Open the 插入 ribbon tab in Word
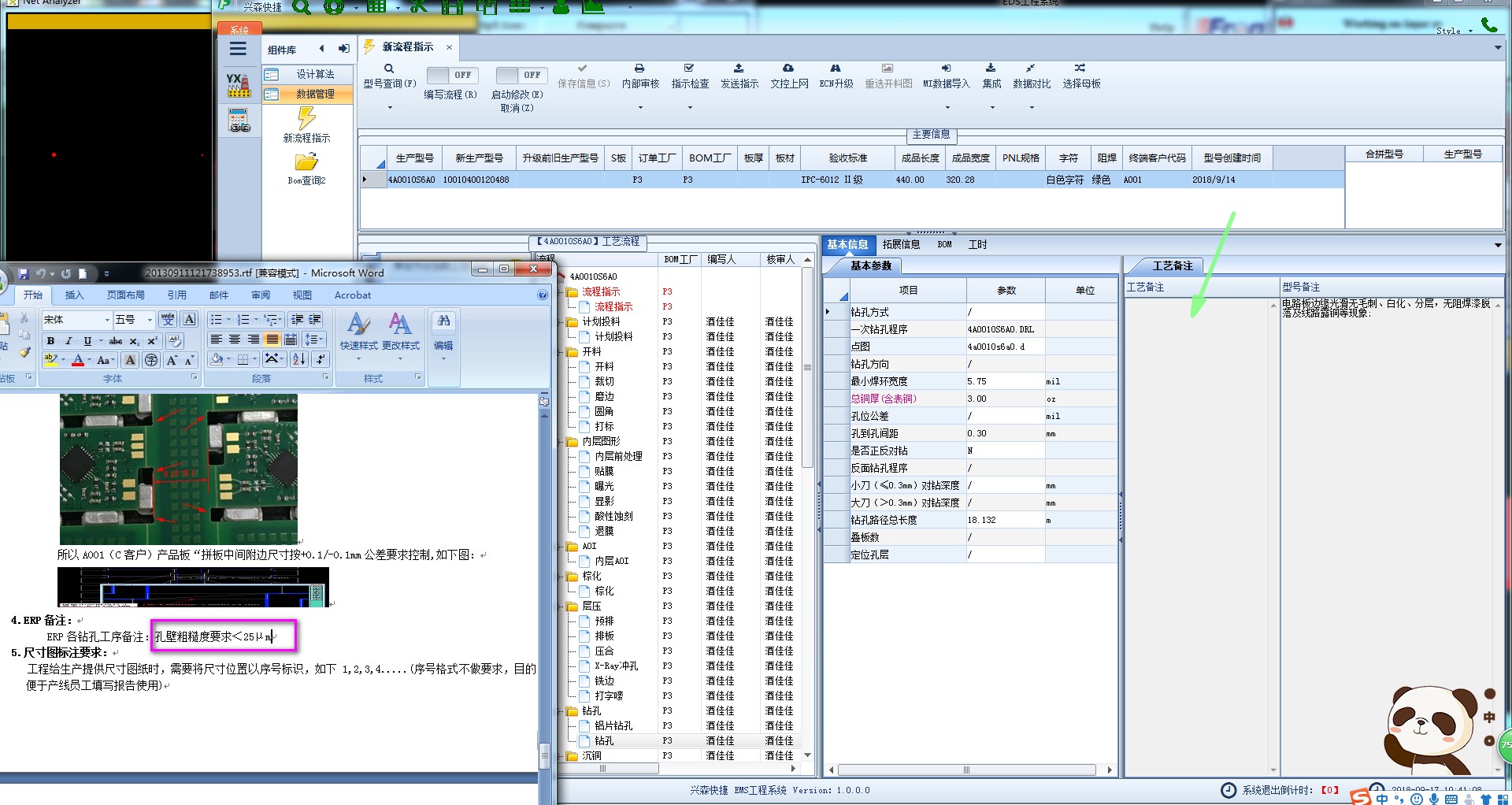Image resolution: width=1512 pixels, height=805 pixels. click(74, 295)
